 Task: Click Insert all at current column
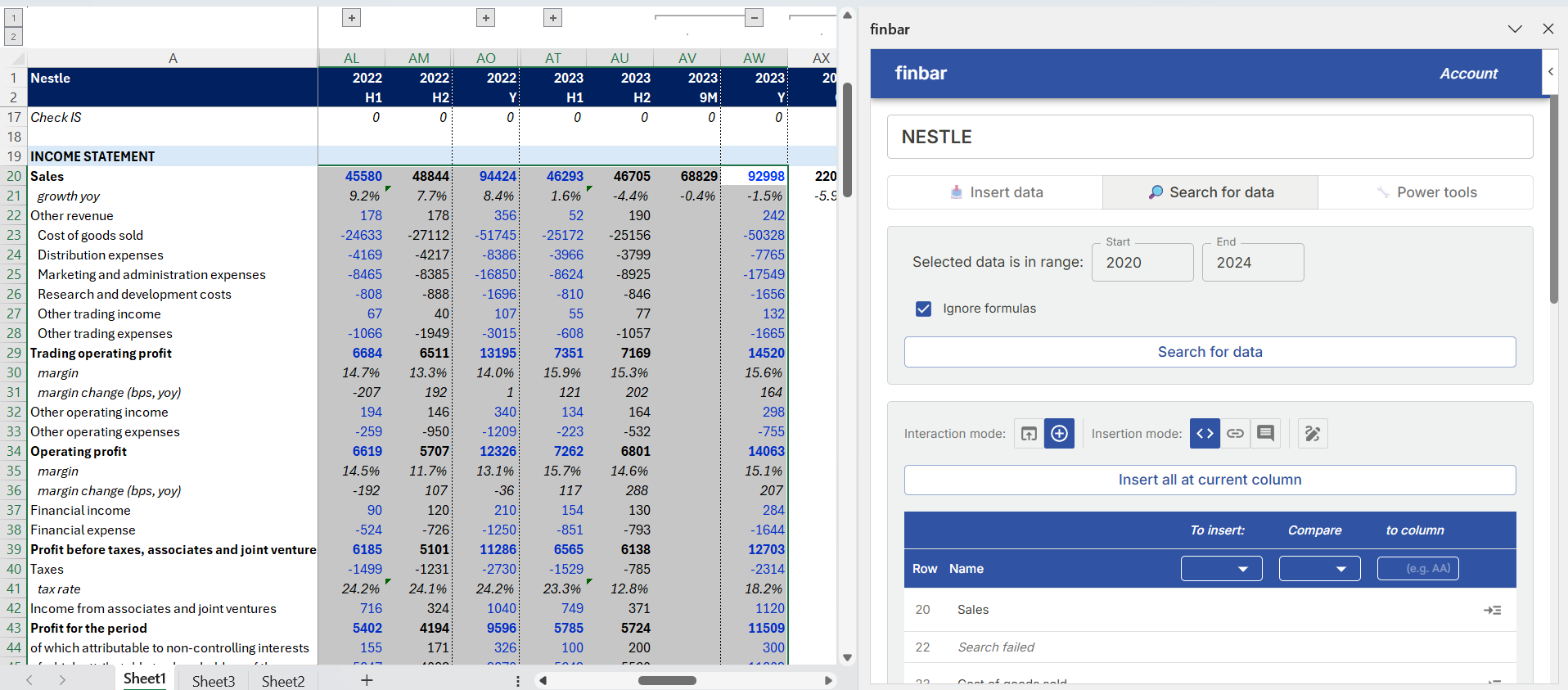point(1210,480)
